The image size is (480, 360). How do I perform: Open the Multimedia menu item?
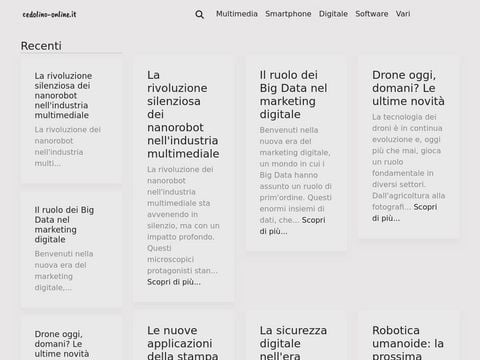pyautogui.click(x=237, y=14)
